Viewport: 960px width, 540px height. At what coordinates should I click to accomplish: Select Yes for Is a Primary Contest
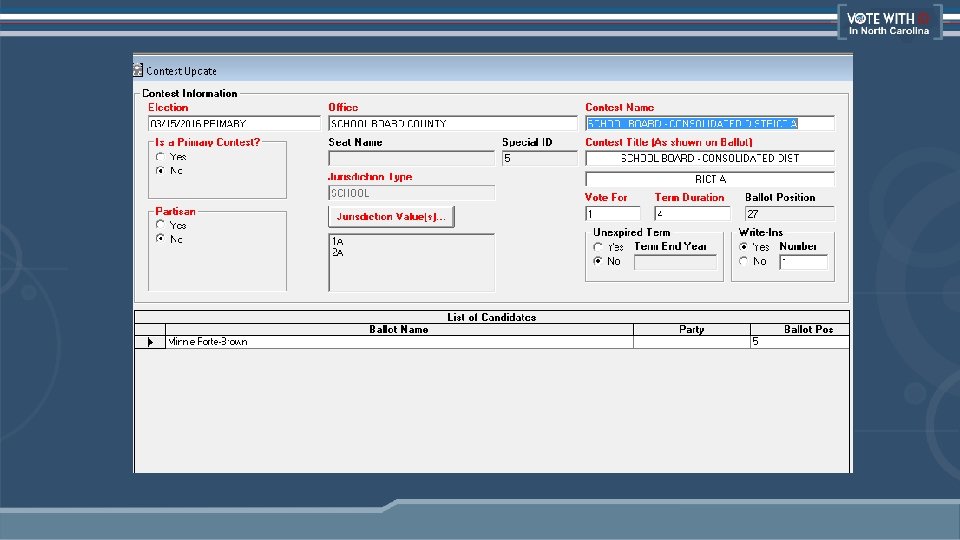(x=160, y=157)
